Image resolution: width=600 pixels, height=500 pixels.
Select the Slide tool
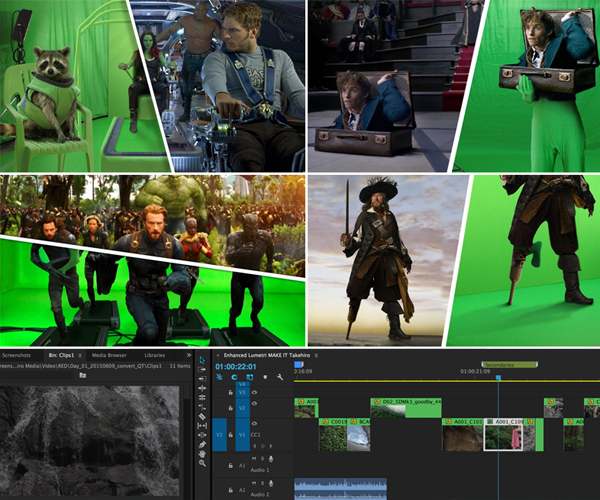point(202,435)
